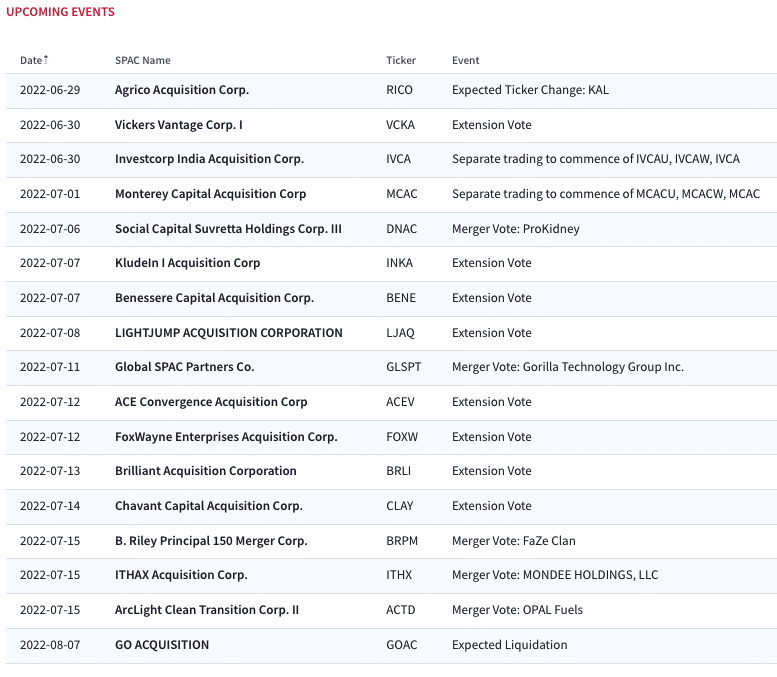Screen dimensions: 777x677
Task: Open Social Capital Suvretta Holdings Corp. III
Action: point(228,229)
